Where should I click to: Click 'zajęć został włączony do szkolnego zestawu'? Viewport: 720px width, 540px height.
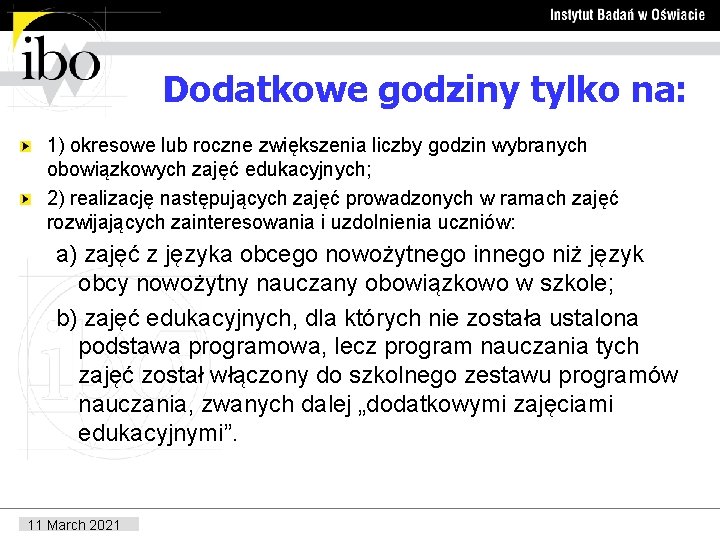click(378, 376)
